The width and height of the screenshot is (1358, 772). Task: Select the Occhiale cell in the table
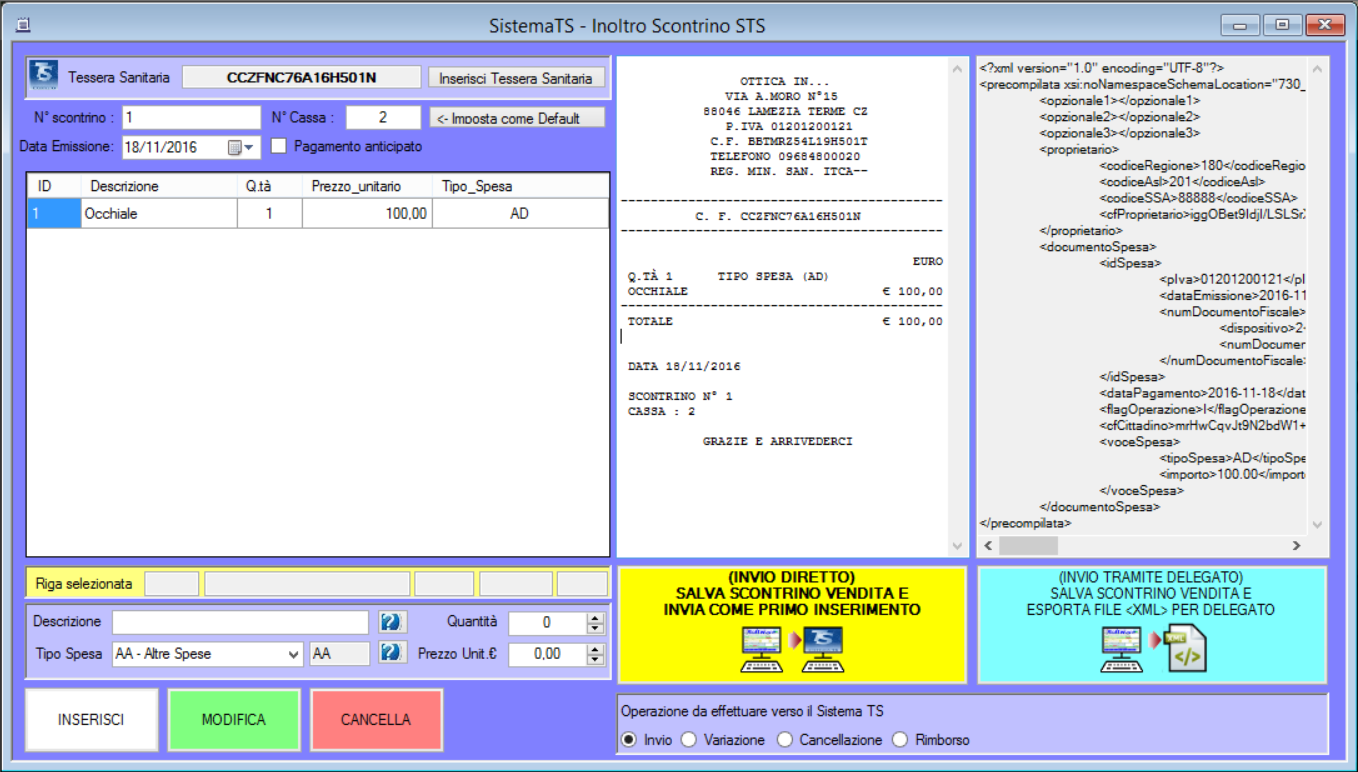tap(159, 213)
